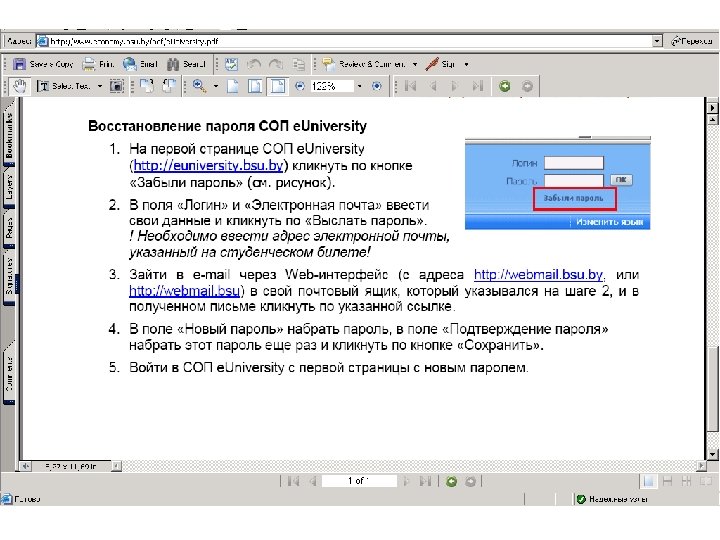This screenshot has height=540, width=720.
Task: Go to next page in bottom navigation bar
Action: coord(406,481)
